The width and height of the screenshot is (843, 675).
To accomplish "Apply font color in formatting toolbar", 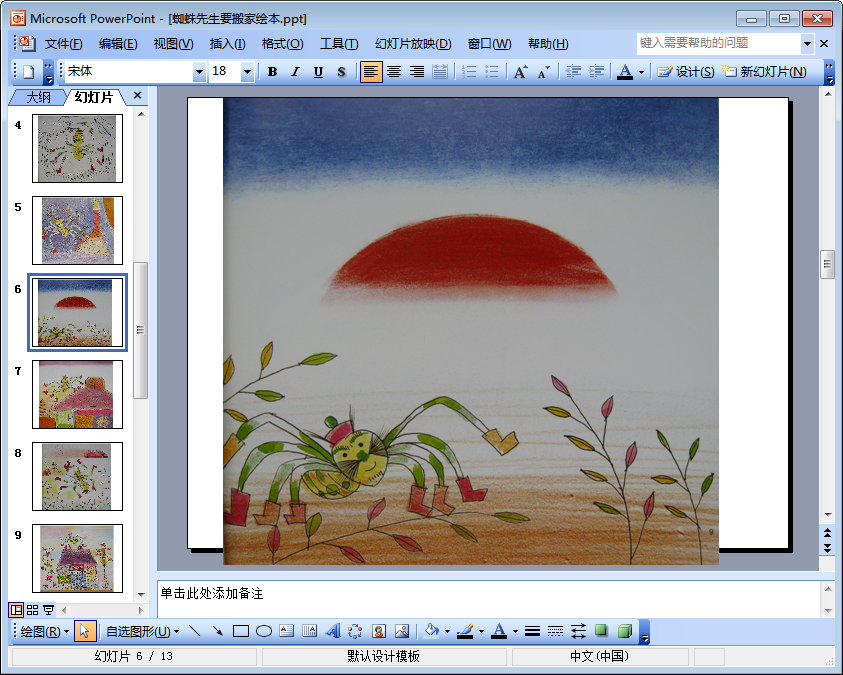I will (x=625, y=71).
